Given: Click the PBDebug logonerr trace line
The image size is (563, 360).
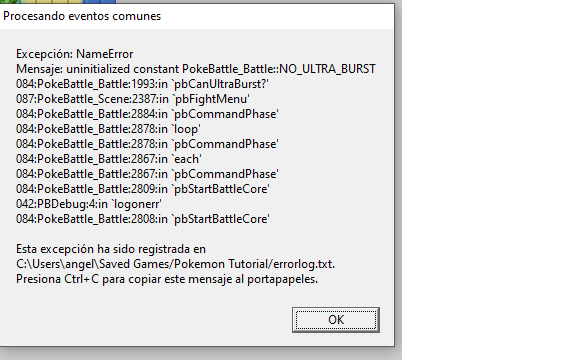Looking at the screenshot, I should point(89,204).
